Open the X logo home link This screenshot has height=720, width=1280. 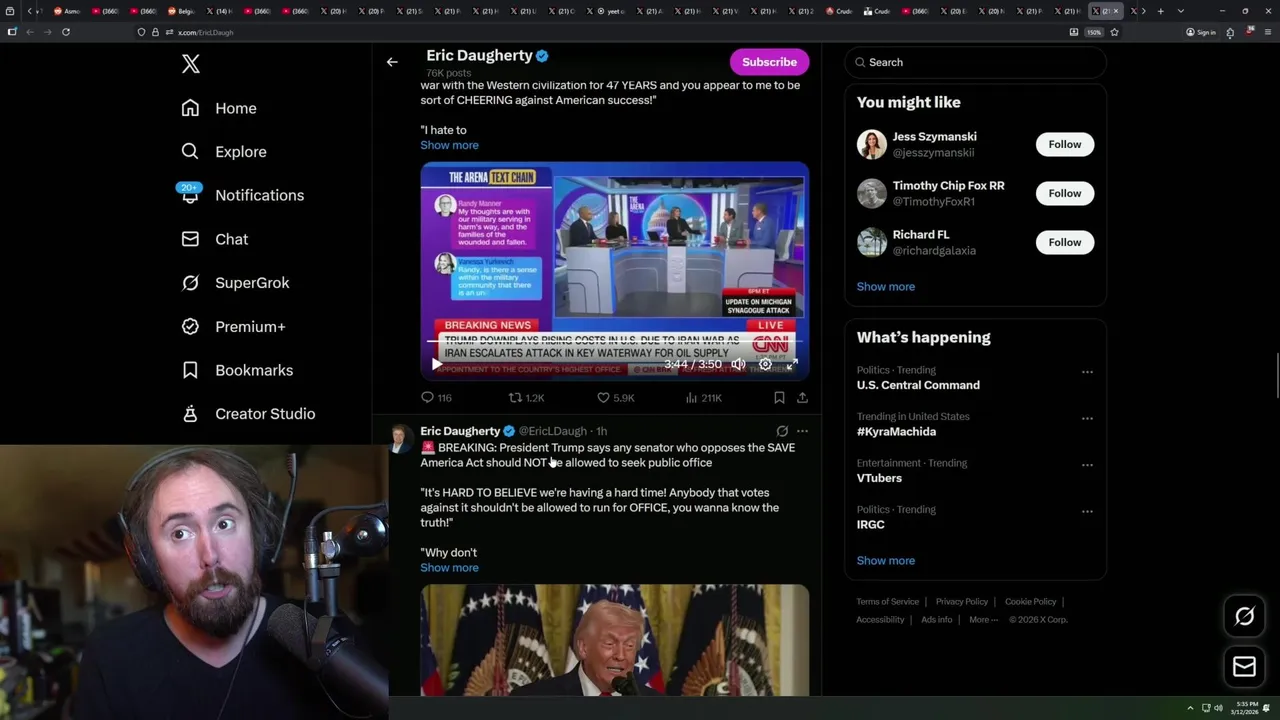pyautogui.click(x=191, y=64)
